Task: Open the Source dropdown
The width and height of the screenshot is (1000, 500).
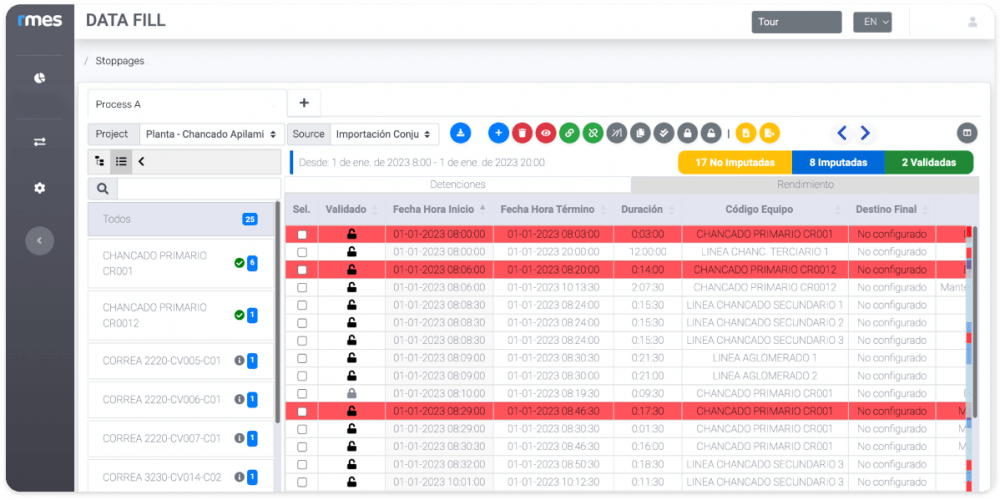Action: click(x=385, y=135)
